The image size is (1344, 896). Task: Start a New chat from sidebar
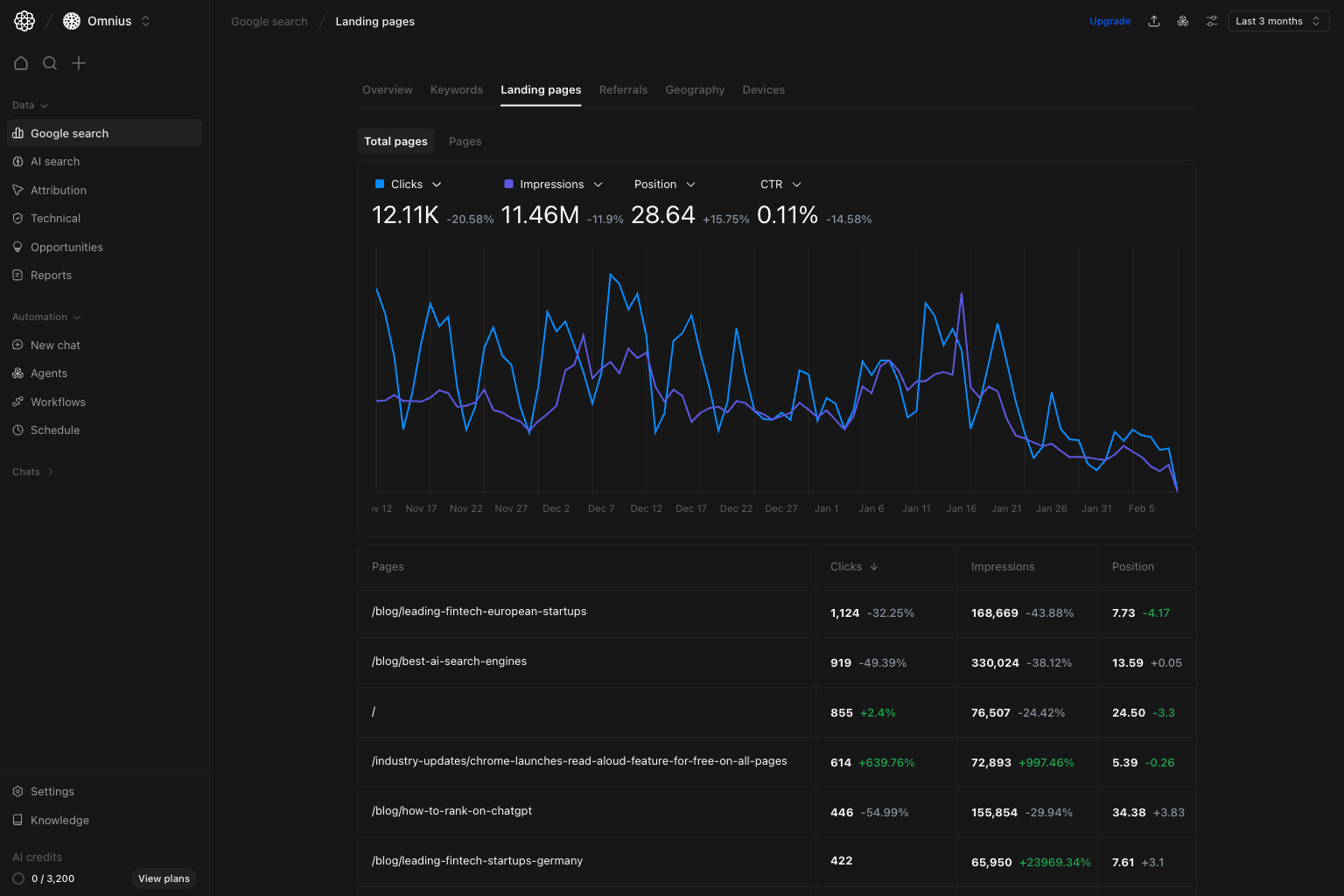tap(56, 345)
